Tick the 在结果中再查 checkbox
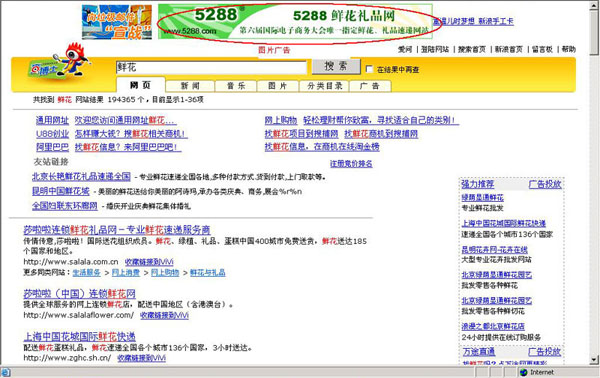Image resolution: width=600 pixels, height=378 pixels. [x=369, y=69]
